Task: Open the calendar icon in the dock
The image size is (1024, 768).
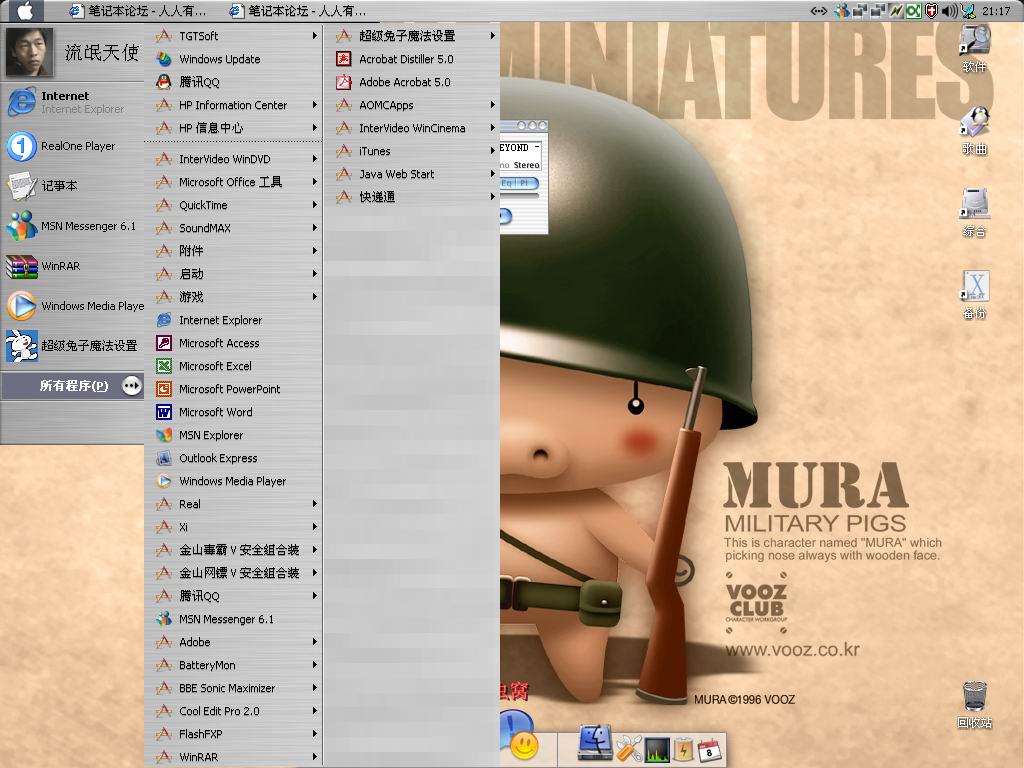Action: [709, 750]
